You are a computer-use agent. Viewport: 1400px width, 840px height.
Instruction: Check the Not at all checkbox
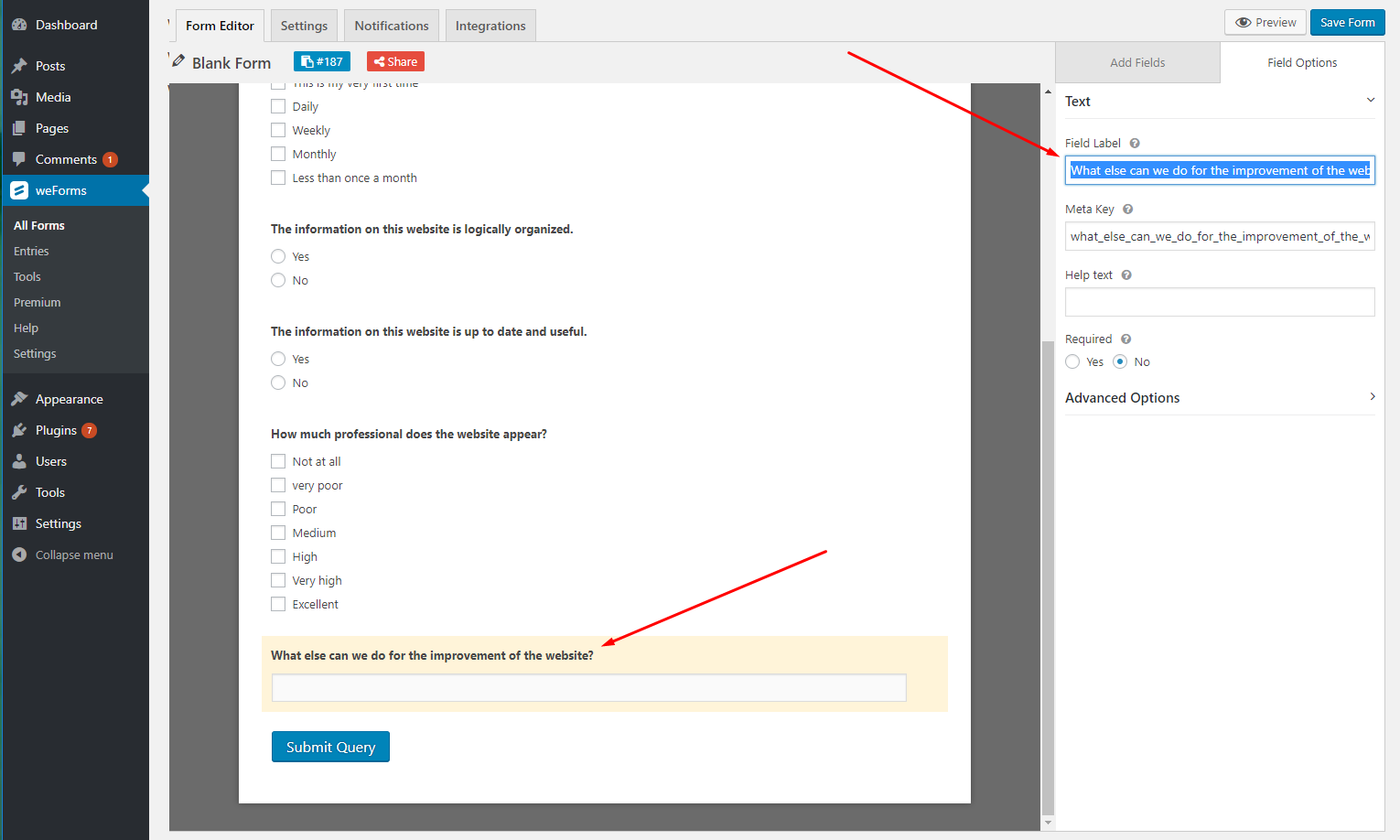tap(278, 461)
